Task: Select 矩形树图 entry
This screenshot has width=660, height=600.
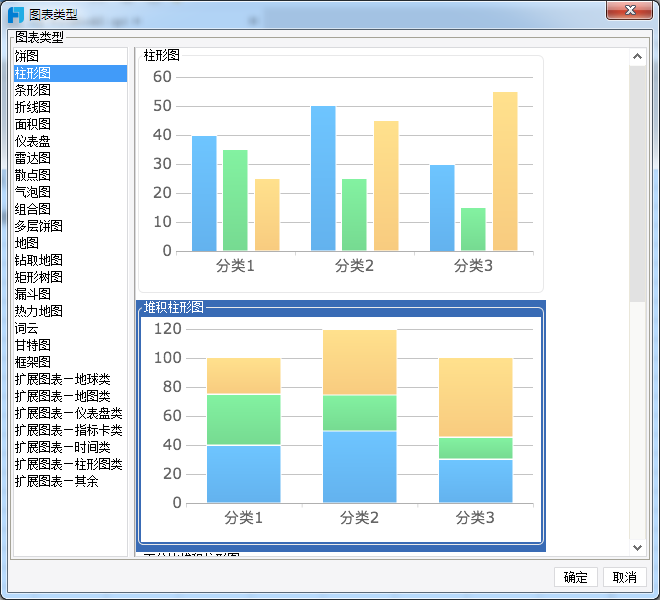Action: pos(70,277)
